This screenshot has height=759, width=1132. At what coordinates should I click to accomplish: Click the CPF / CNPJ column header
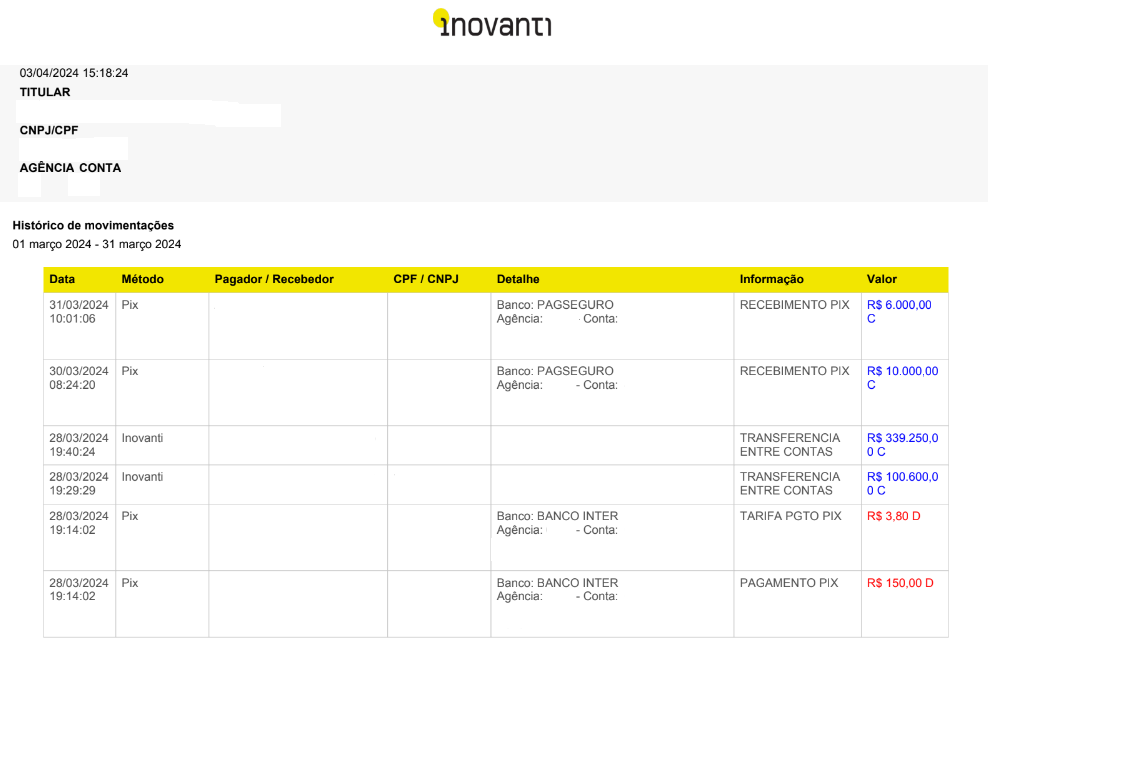pos(426,279)
